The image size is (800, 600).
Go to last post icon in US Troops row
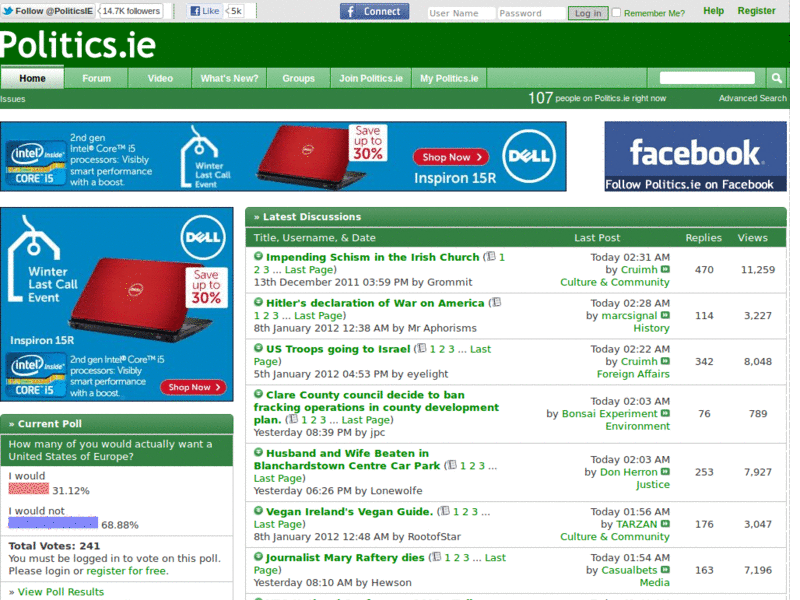[665, 361]
